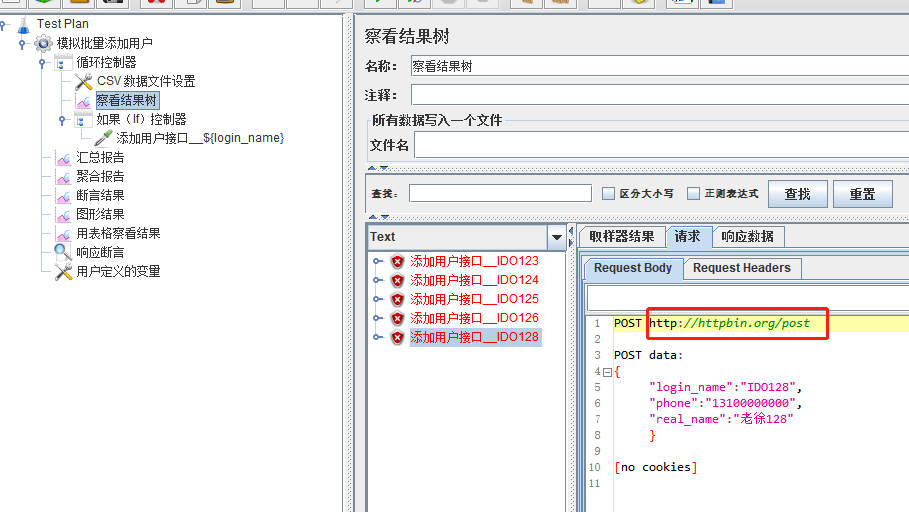Viewport: 909px width, 512px height.
Task: Click the 重置 reset button
Action: [x=863, y=194]
